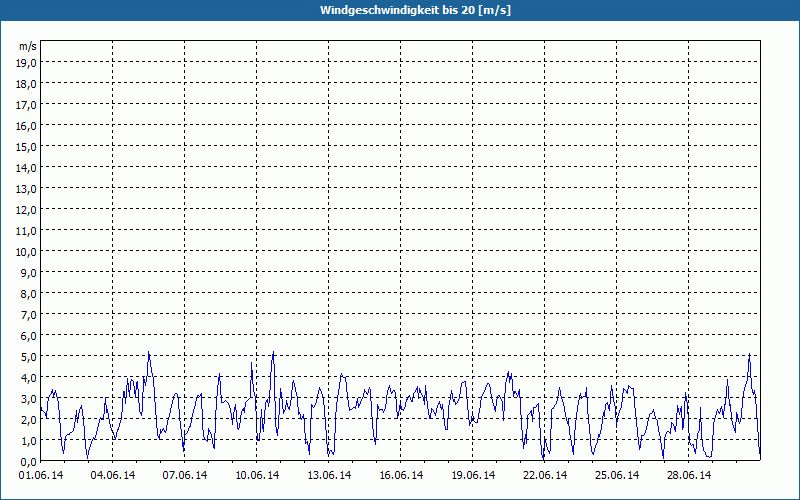Select the 15,0 y-axis value
The height and width of the screenshot is (500, 800).
pos(26,147)
